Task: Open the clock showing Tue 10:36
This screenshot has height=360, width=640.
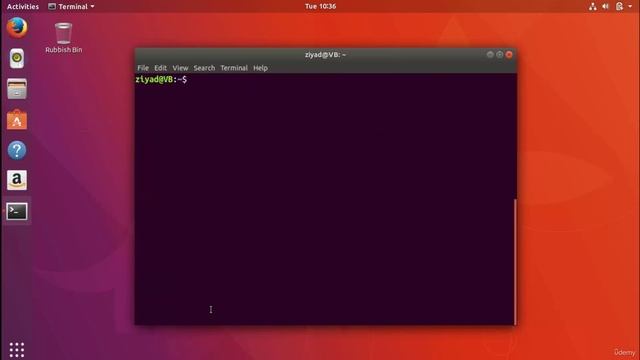Action: point(320,7)
